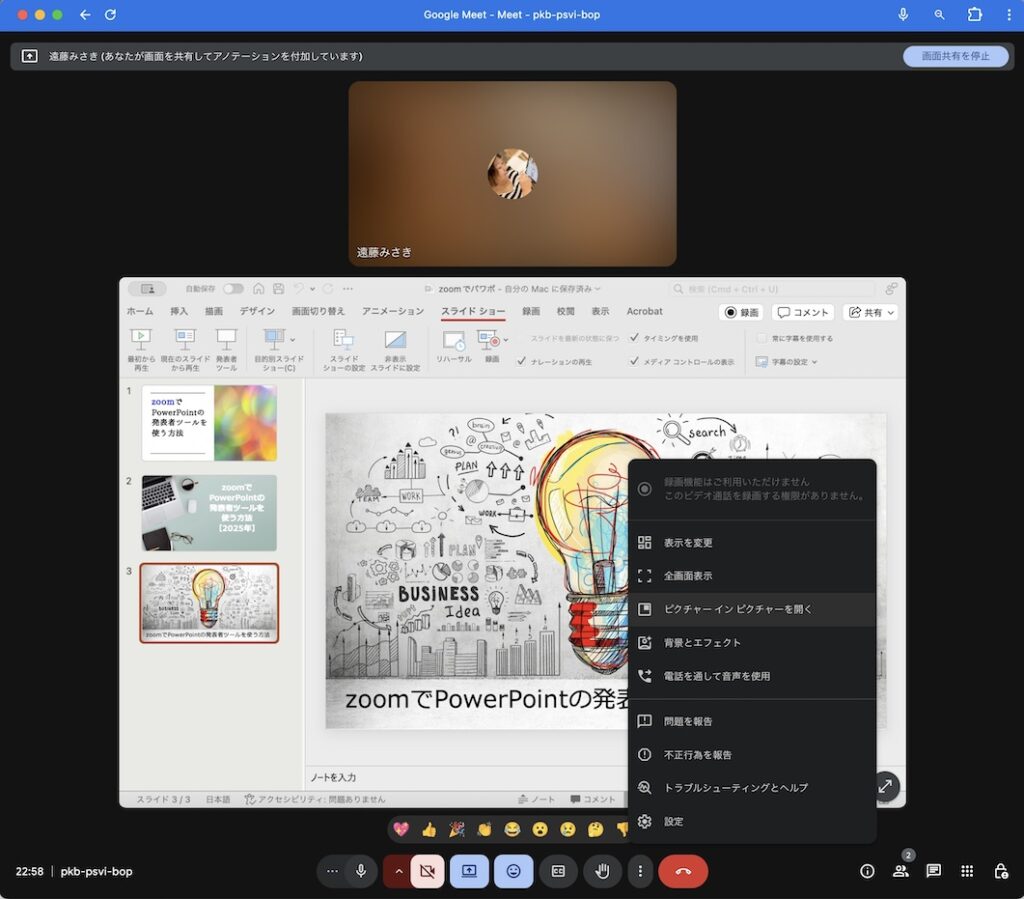Turn on closed captions
Screen dimensions: 1024x899
[x=558, y=871]
